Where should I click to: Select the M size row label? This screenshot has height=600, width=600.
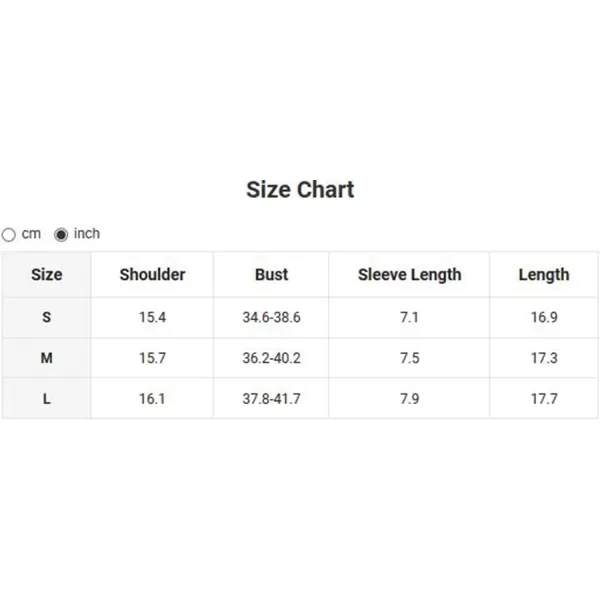(47, 358)
